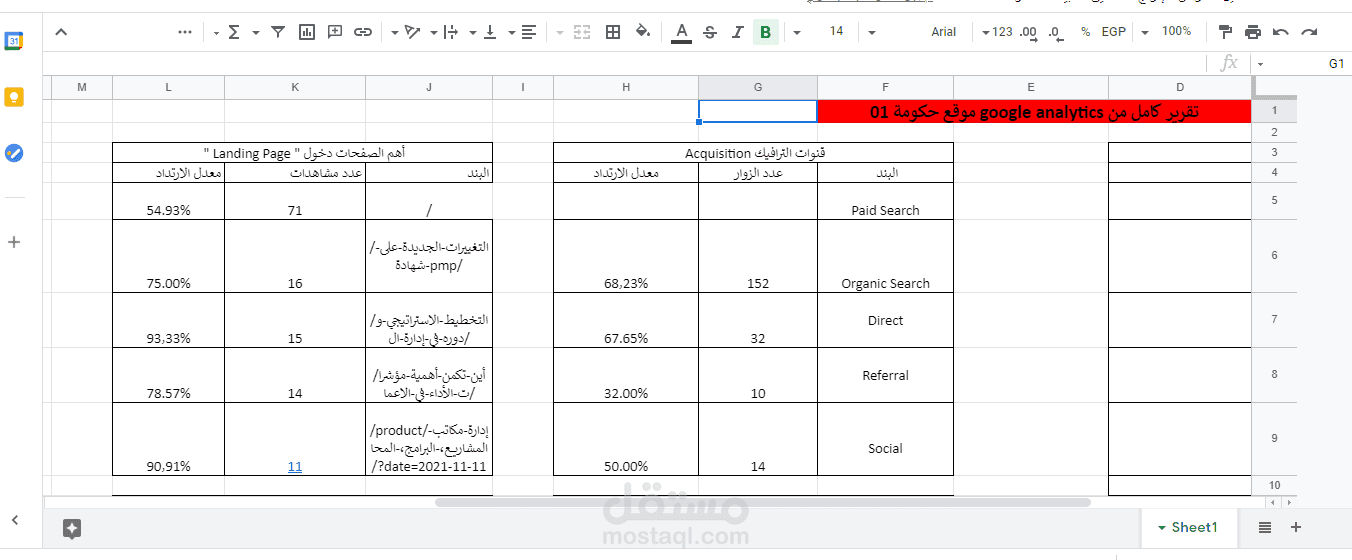Open the Explore icon at bottom

tap(71, 528)
